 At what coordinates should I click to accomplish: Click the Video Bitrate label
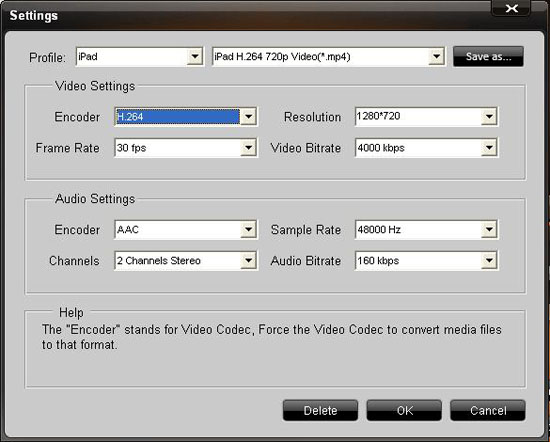coord(306,148)
